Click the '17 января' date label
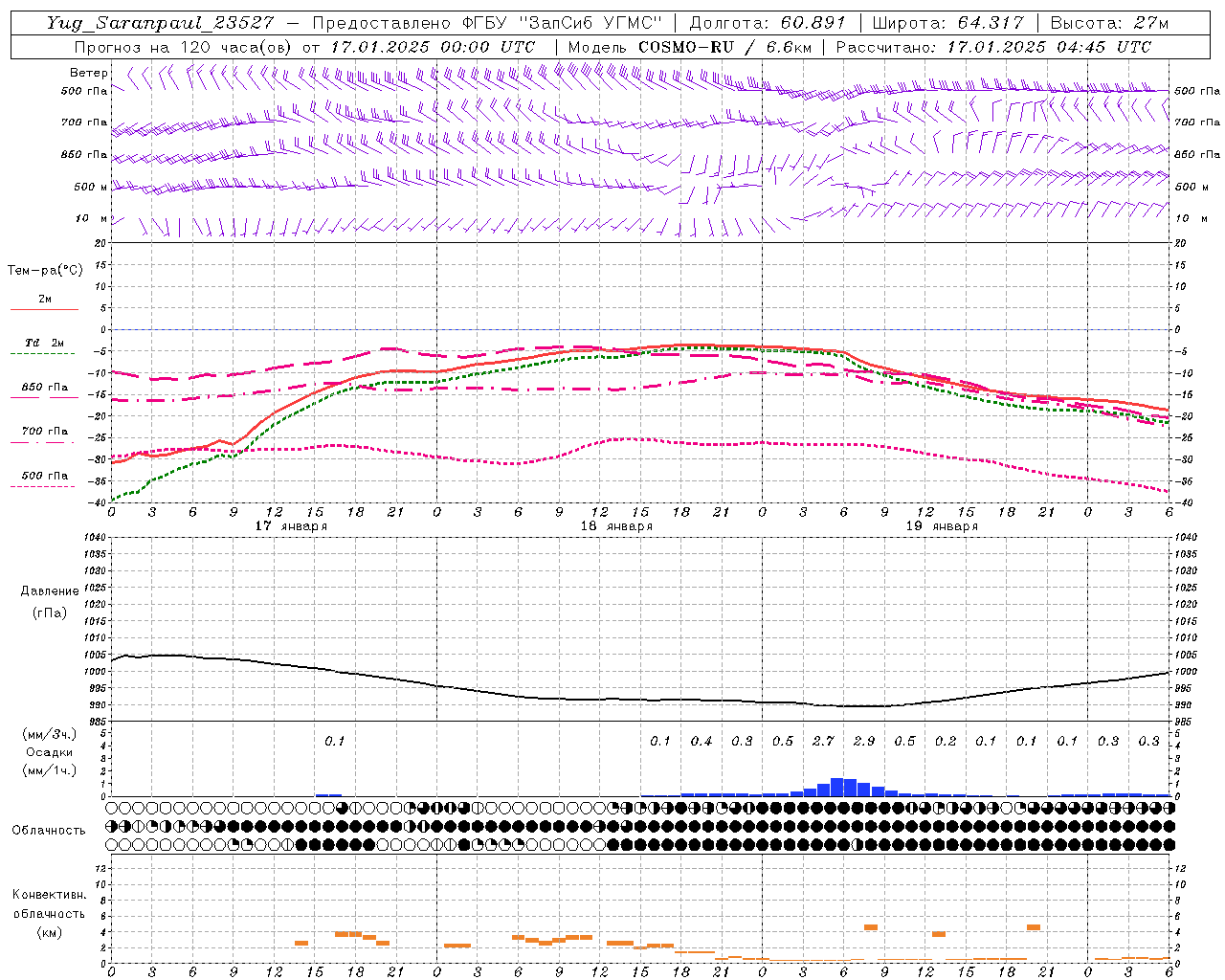 (291, 526)
